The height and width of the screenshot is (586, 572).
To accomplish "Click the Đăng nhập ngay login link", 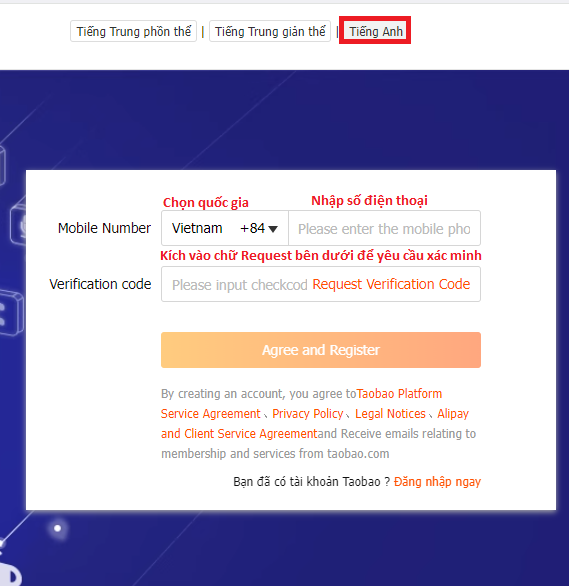I will pos(437,482).
